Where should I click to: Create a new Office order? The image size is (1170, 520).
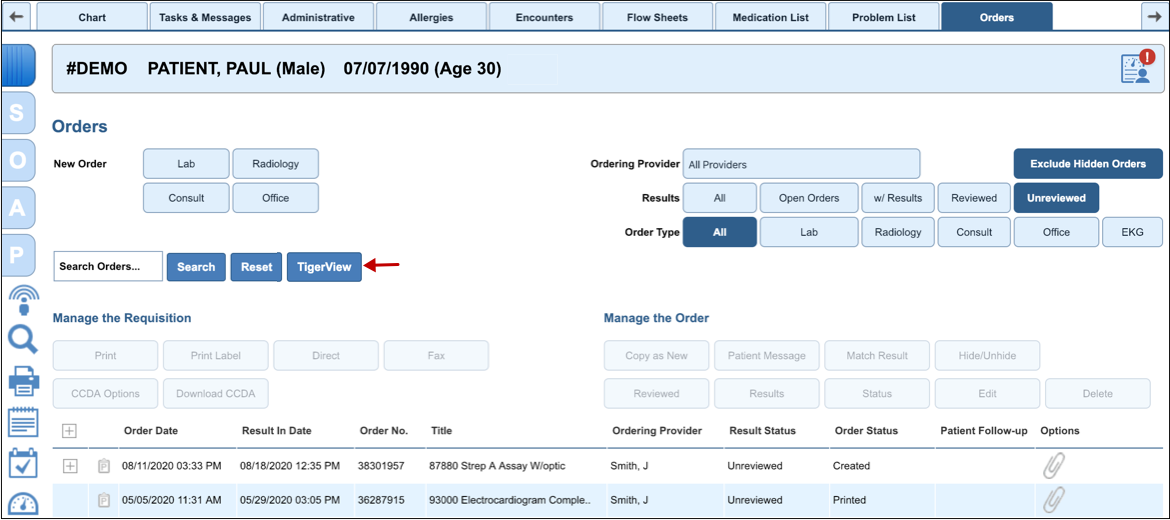(x=275, y=198)
